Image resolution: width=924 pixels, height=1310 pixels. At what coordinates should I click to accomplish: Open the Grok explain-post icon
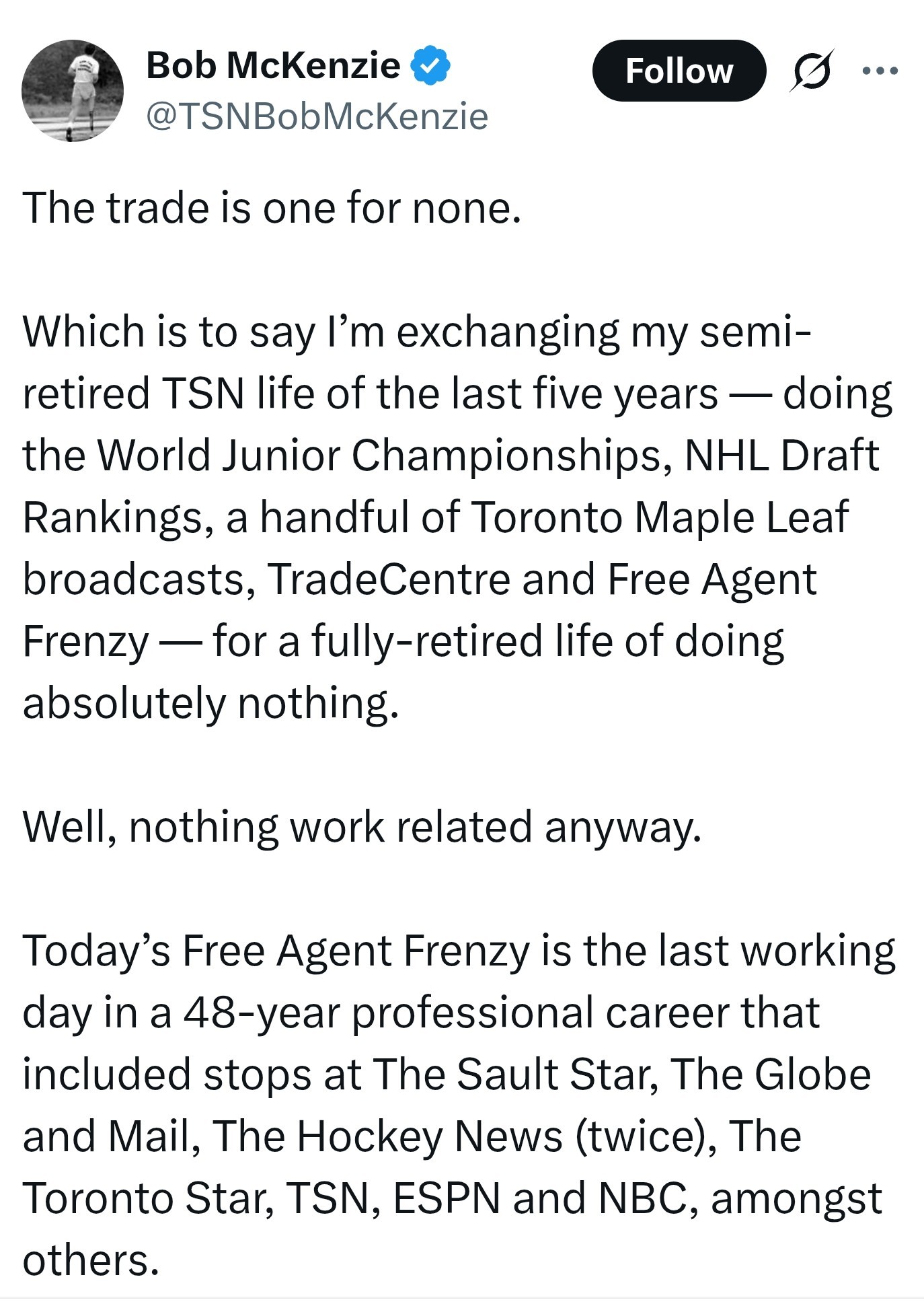tap(812, 70)
